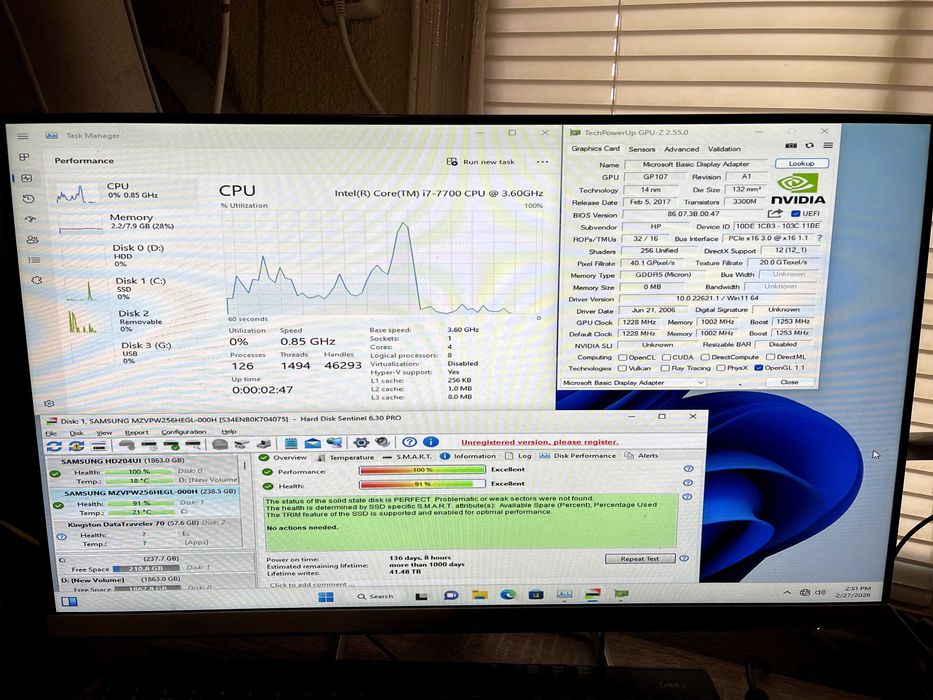Click Bus Interface question mark in GPU-Z
This screenshot has height=700, width=933.
click(x=819, y=238)
